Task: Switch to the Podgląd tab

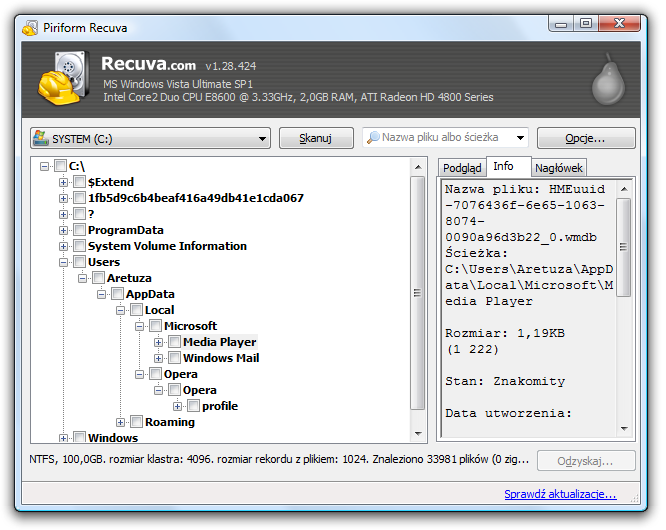Action: pos(462,168)
